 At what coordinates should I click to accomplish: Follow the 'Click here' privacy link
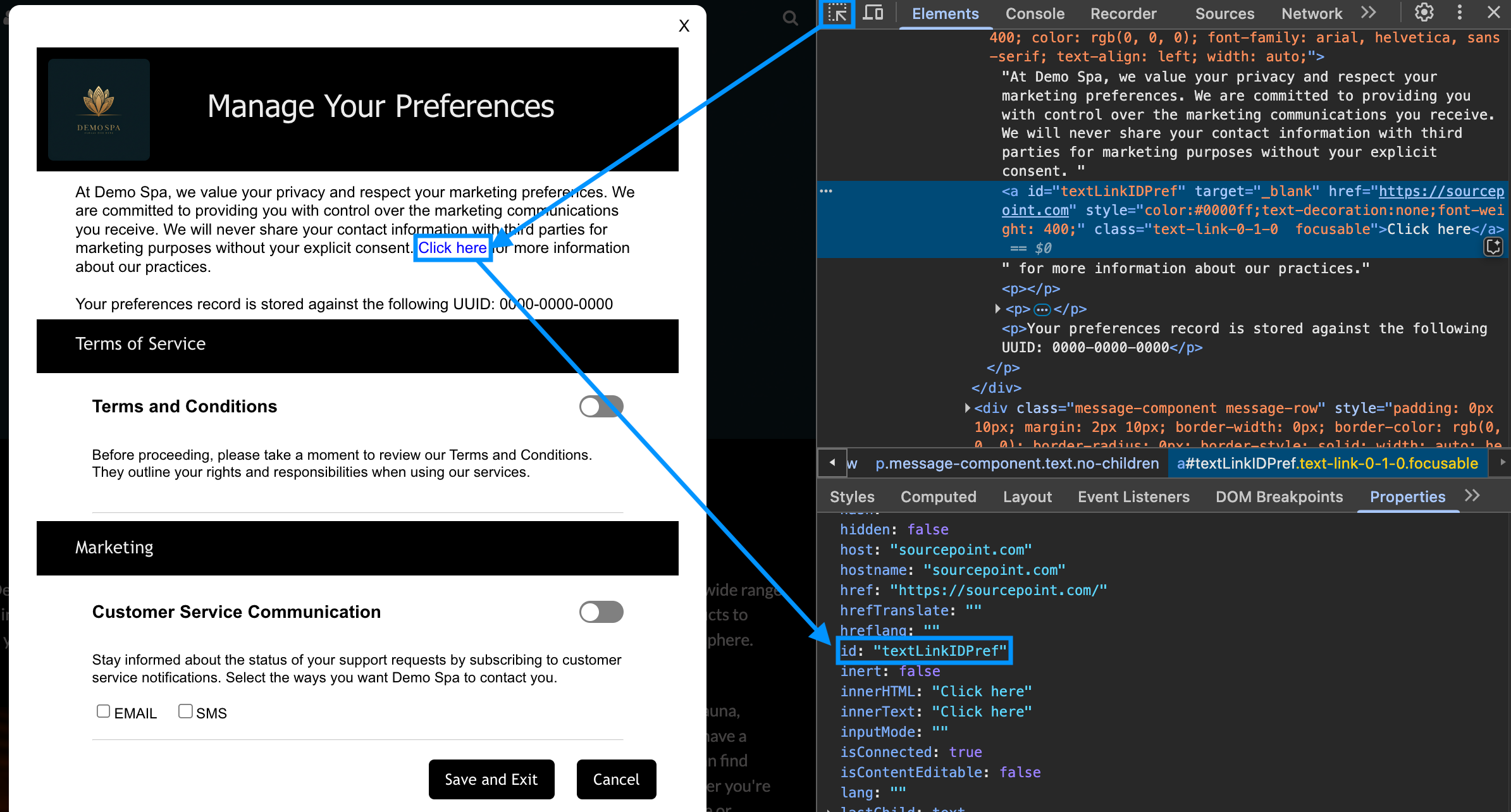pyautogui.click(x=452, y=248)
